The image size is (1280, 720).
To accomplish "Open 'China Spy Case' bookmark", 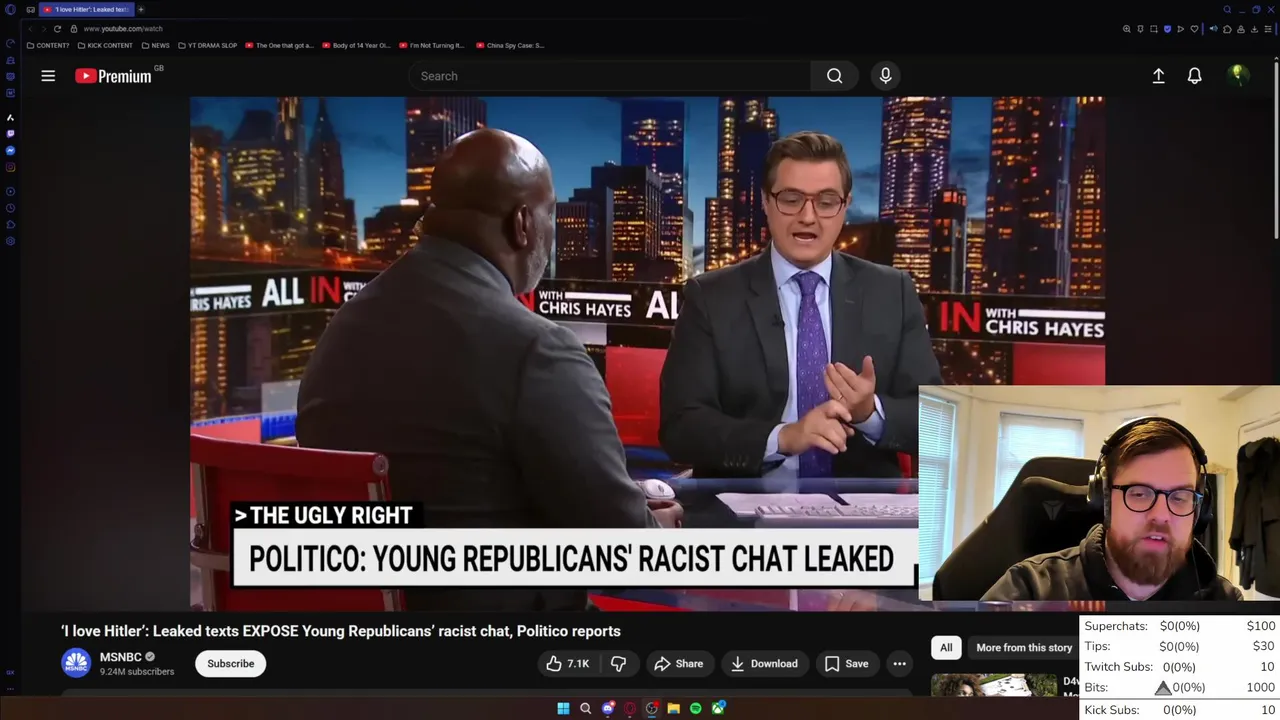I will (x=510, y=45).
